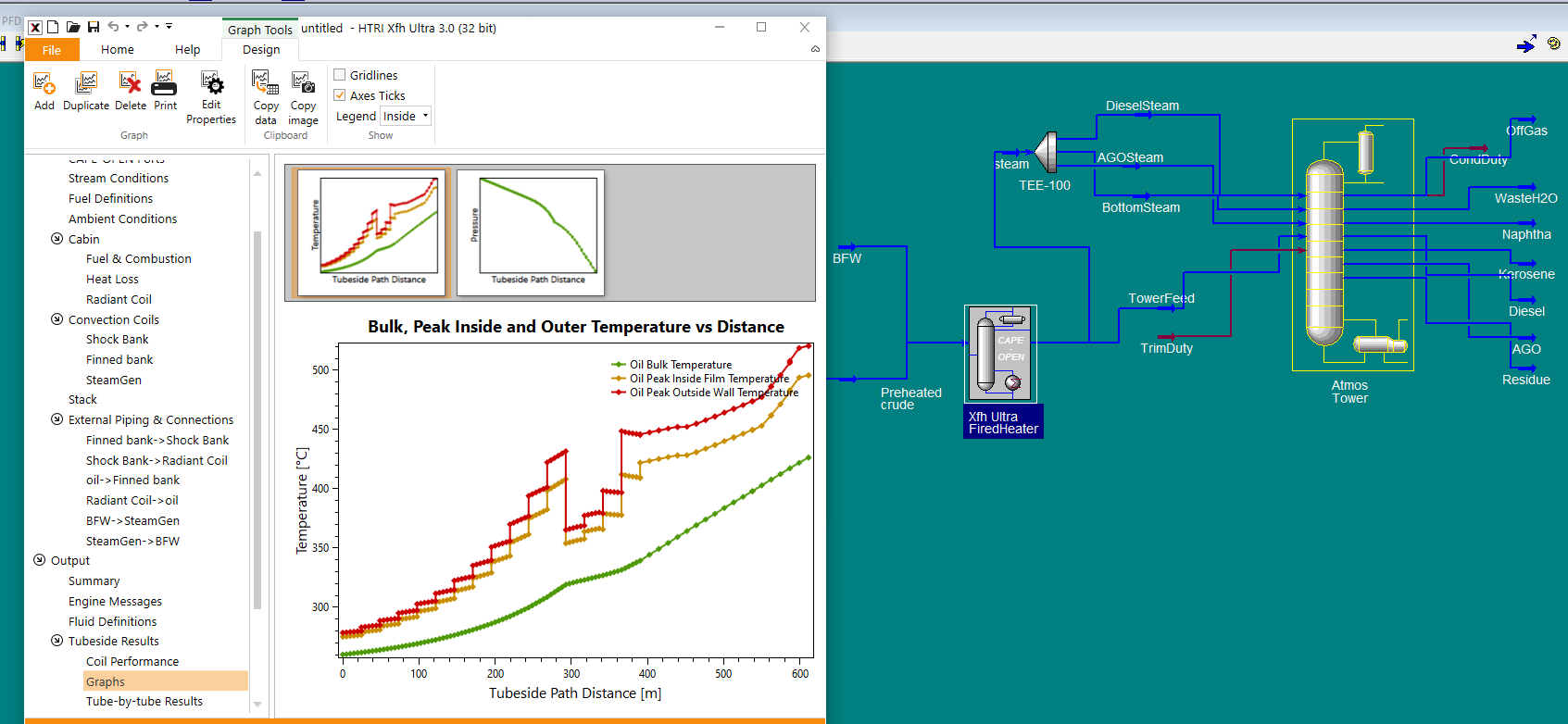Open Fuel & Combustion panel
1568x724 pixels.
139,258
